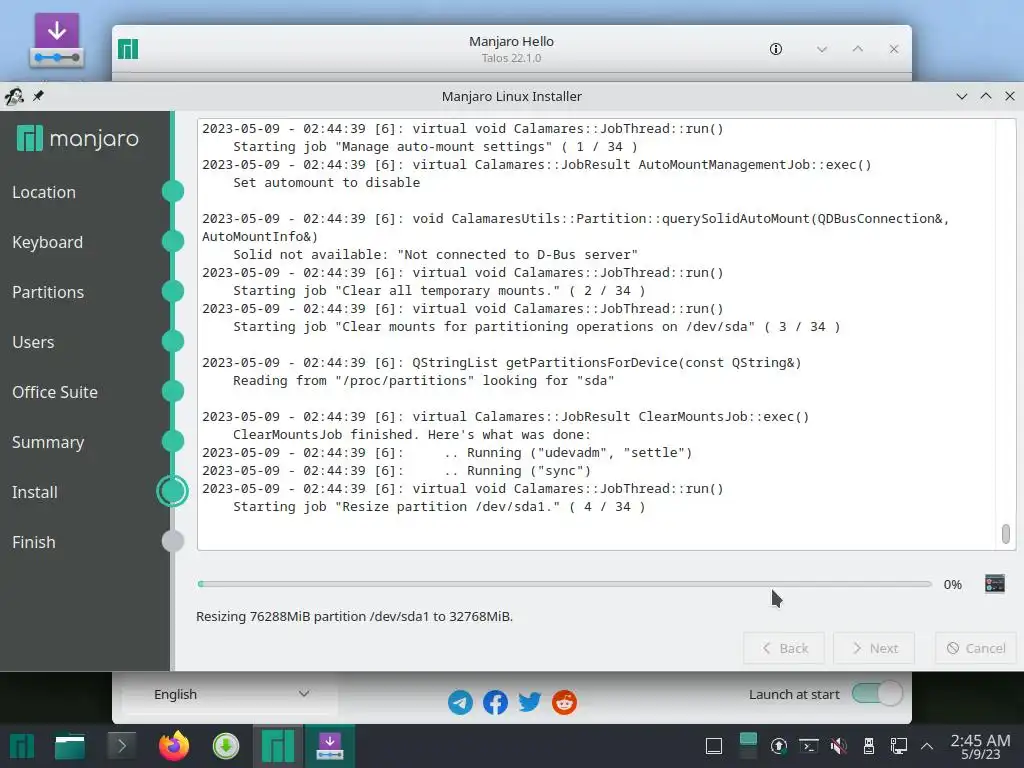1024x768 pixels.
Task: Launch Firefox from the taskbar
Action: click(174, 746)
